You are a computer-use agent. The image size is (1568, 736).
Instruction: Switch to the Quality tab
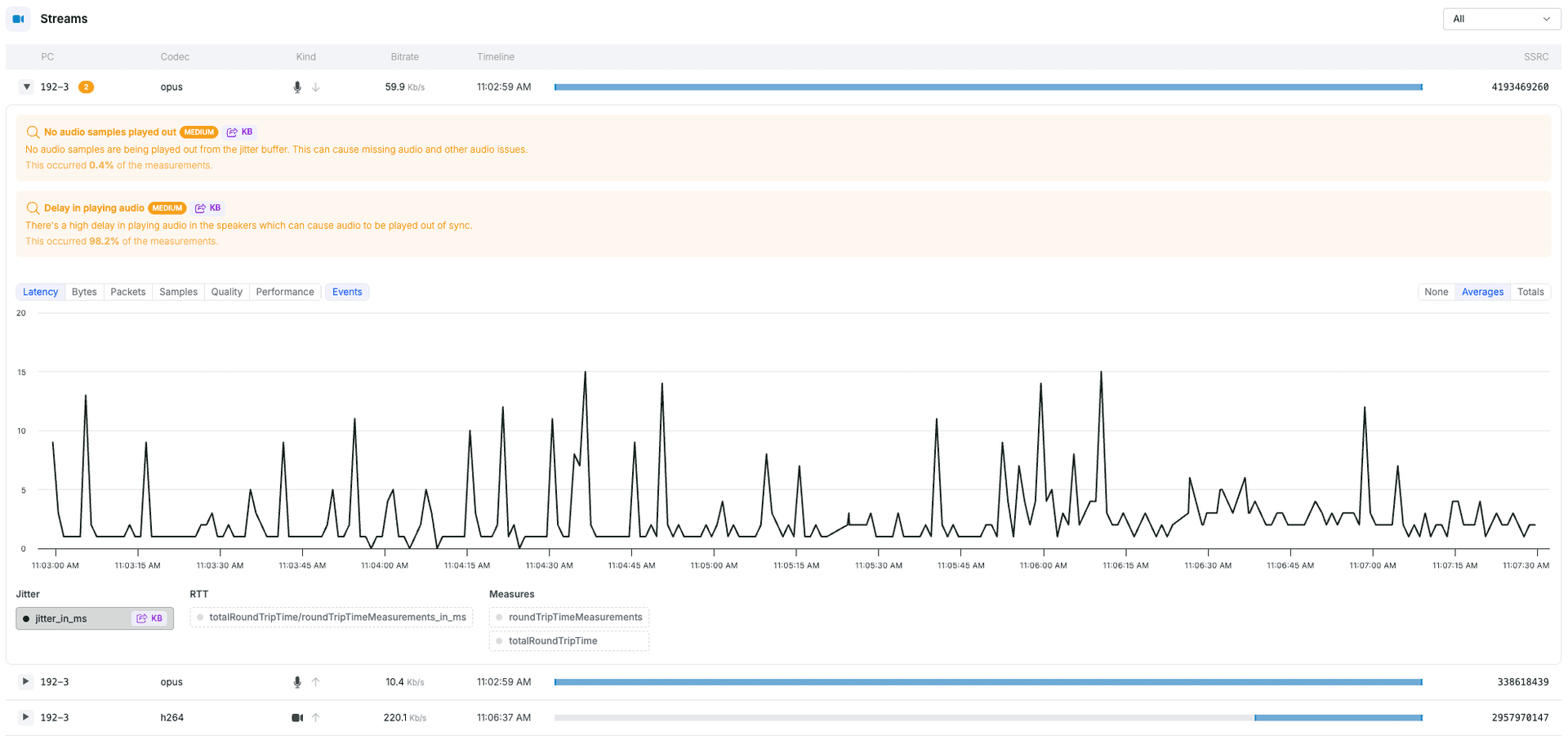coord(226,292)
